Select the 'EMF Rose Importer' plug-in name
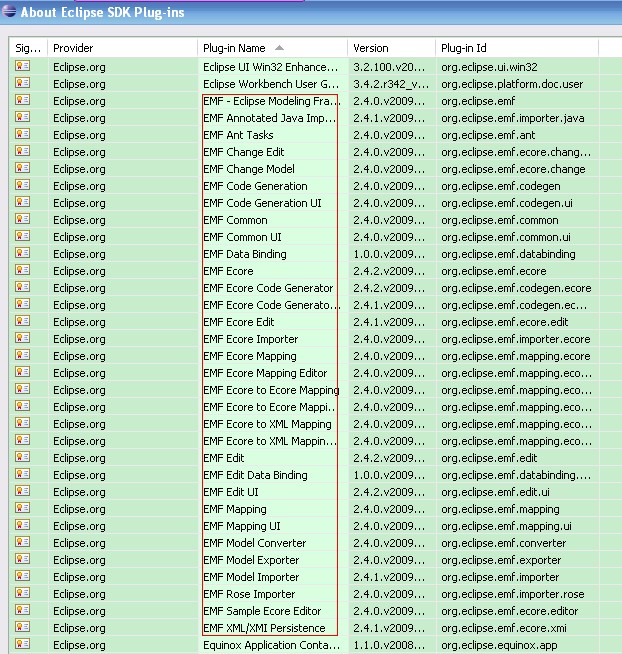Image resolution: width=622 pixels, height=654 pixels. pos(249,594)
